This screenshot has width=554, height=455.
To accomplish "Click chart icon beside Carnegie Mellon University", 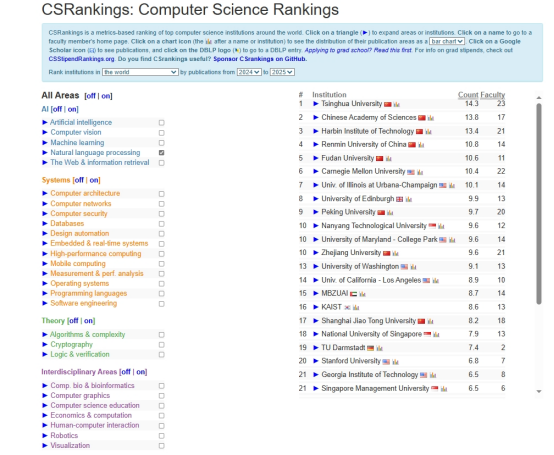I will pos(420,172).
